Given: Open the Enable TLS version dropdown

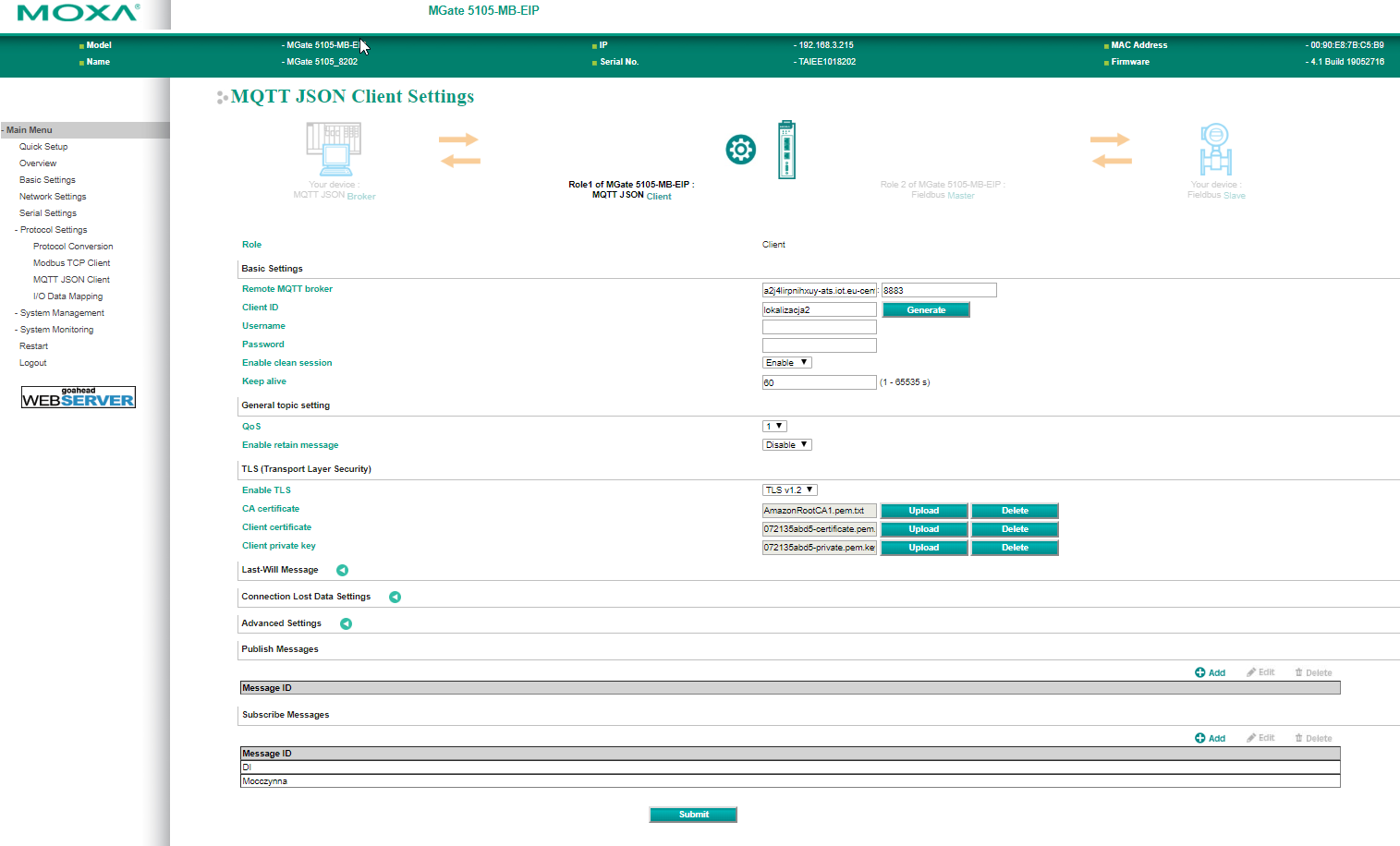Looking at the screenshot, I should [789, 489].
